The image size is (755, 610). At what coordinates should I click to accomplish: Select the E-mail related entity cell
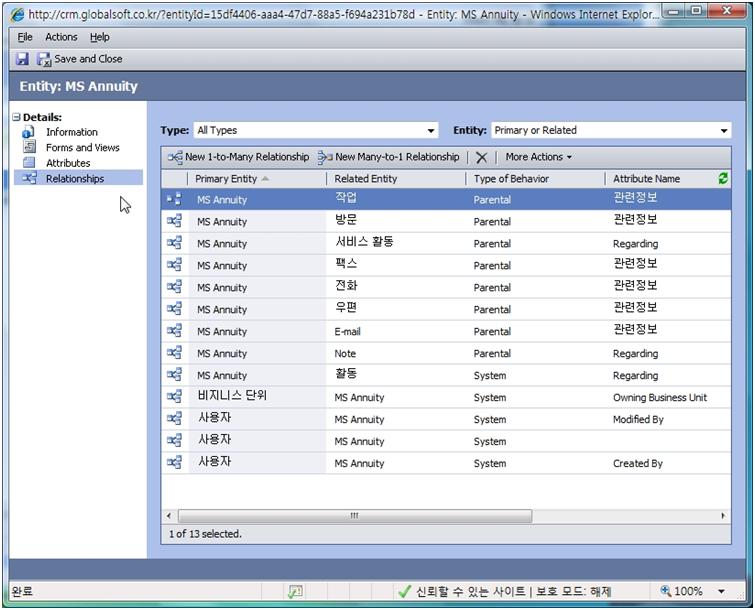tap(348, 332)
